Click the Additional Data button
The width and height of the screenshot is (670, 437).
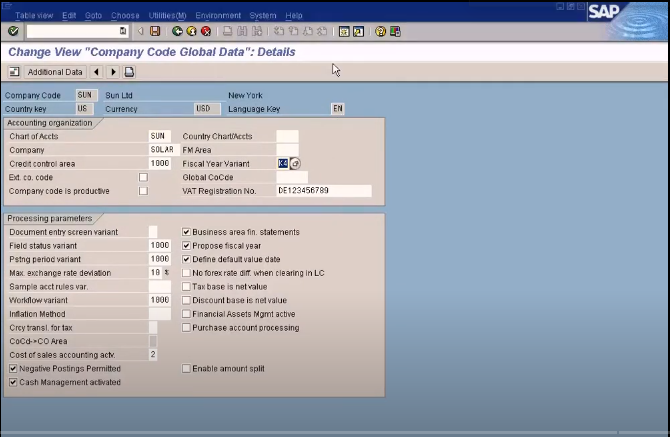[x=55, y=72]
